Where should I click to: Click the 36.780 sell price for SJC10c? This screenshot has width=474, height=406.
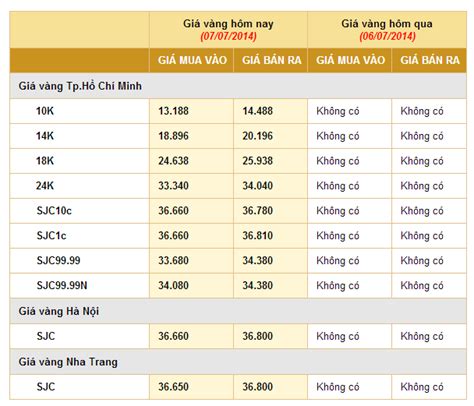pyautogui.click(x=270, y=210)
